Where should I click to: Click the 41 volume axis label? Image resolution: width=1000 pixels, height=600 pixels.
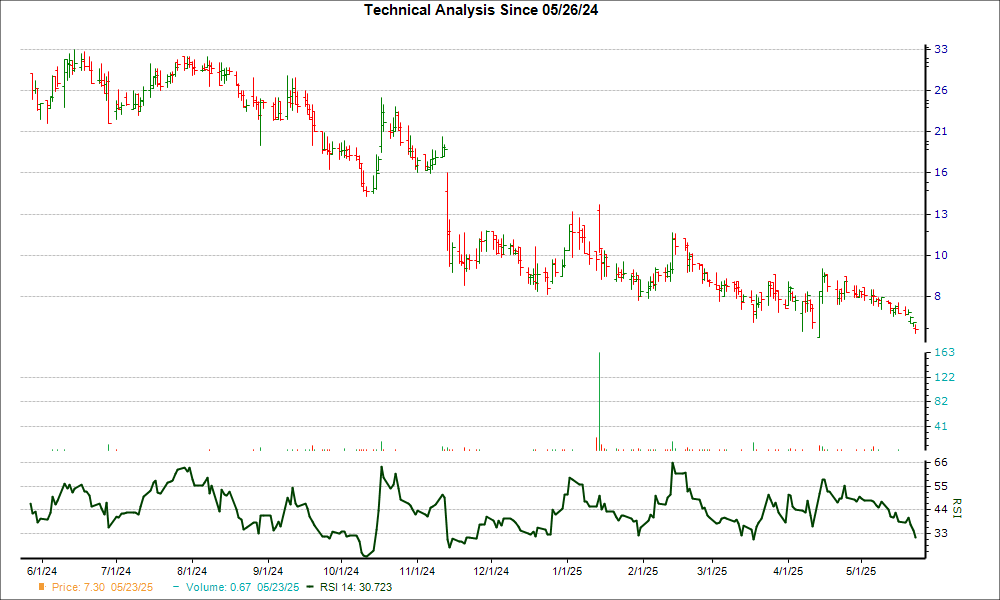point(941,427)
